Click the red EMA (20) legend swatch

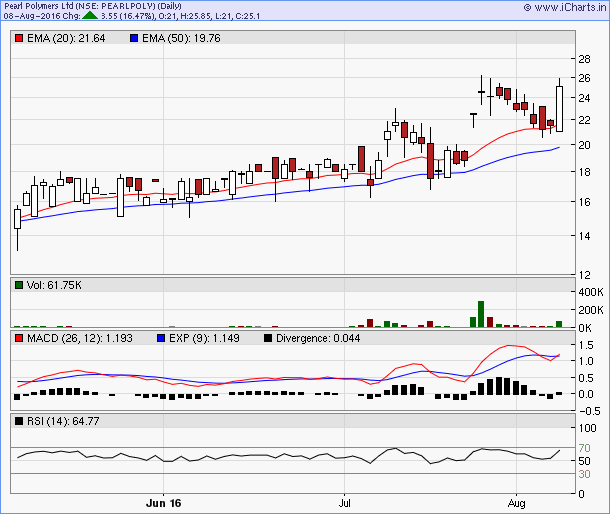[x=19, y=38]
